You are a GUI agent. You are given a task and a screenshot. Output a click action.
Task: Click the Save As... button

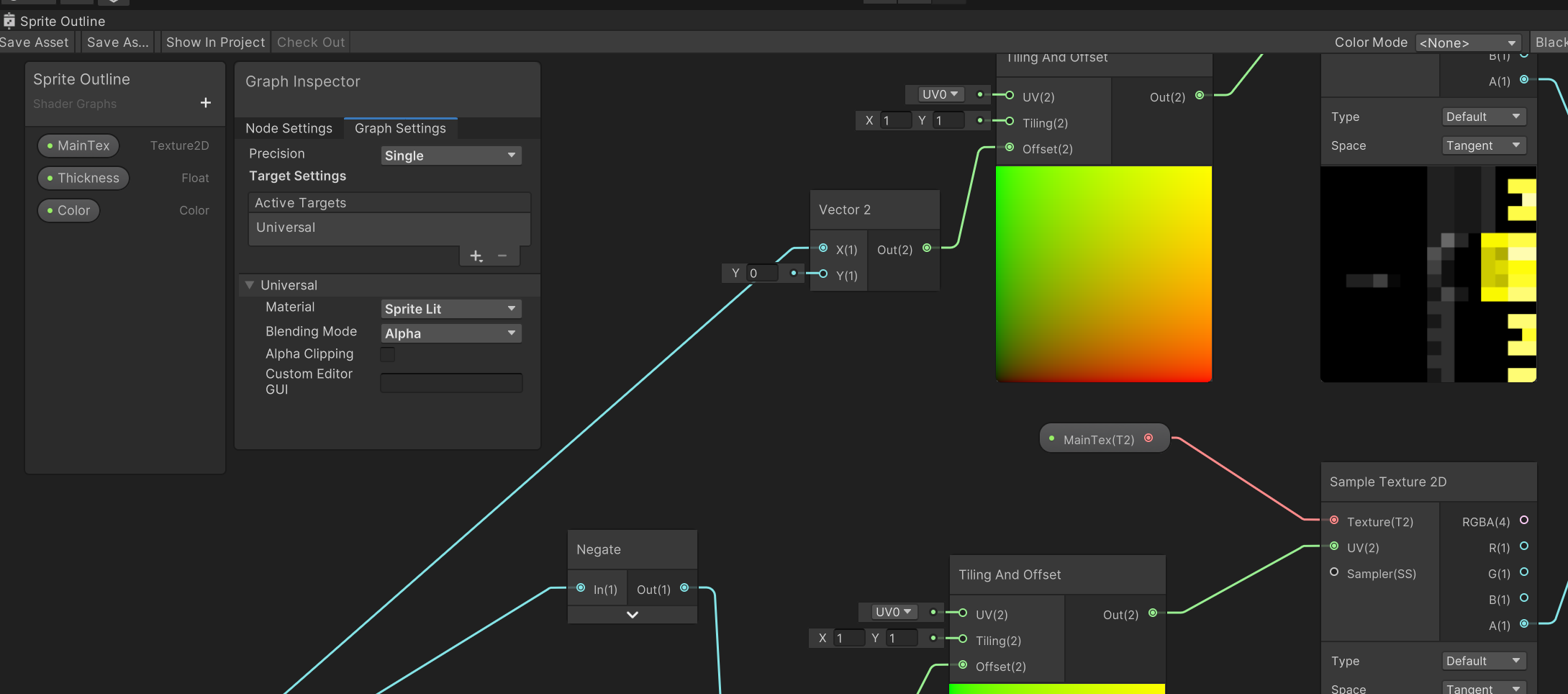118,42
